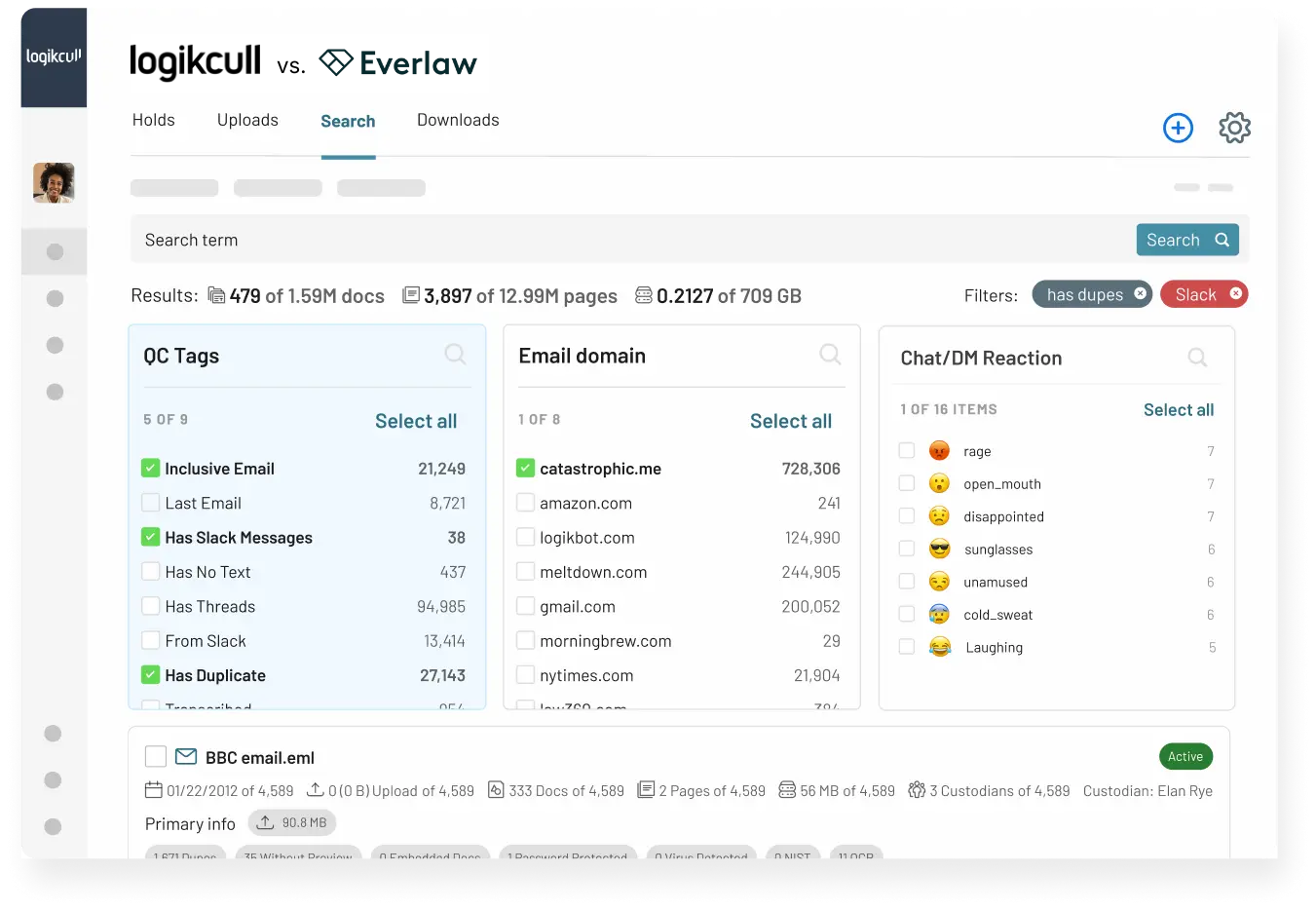
Task: Select the Laughing emoji icon
Action: (939, 647)
